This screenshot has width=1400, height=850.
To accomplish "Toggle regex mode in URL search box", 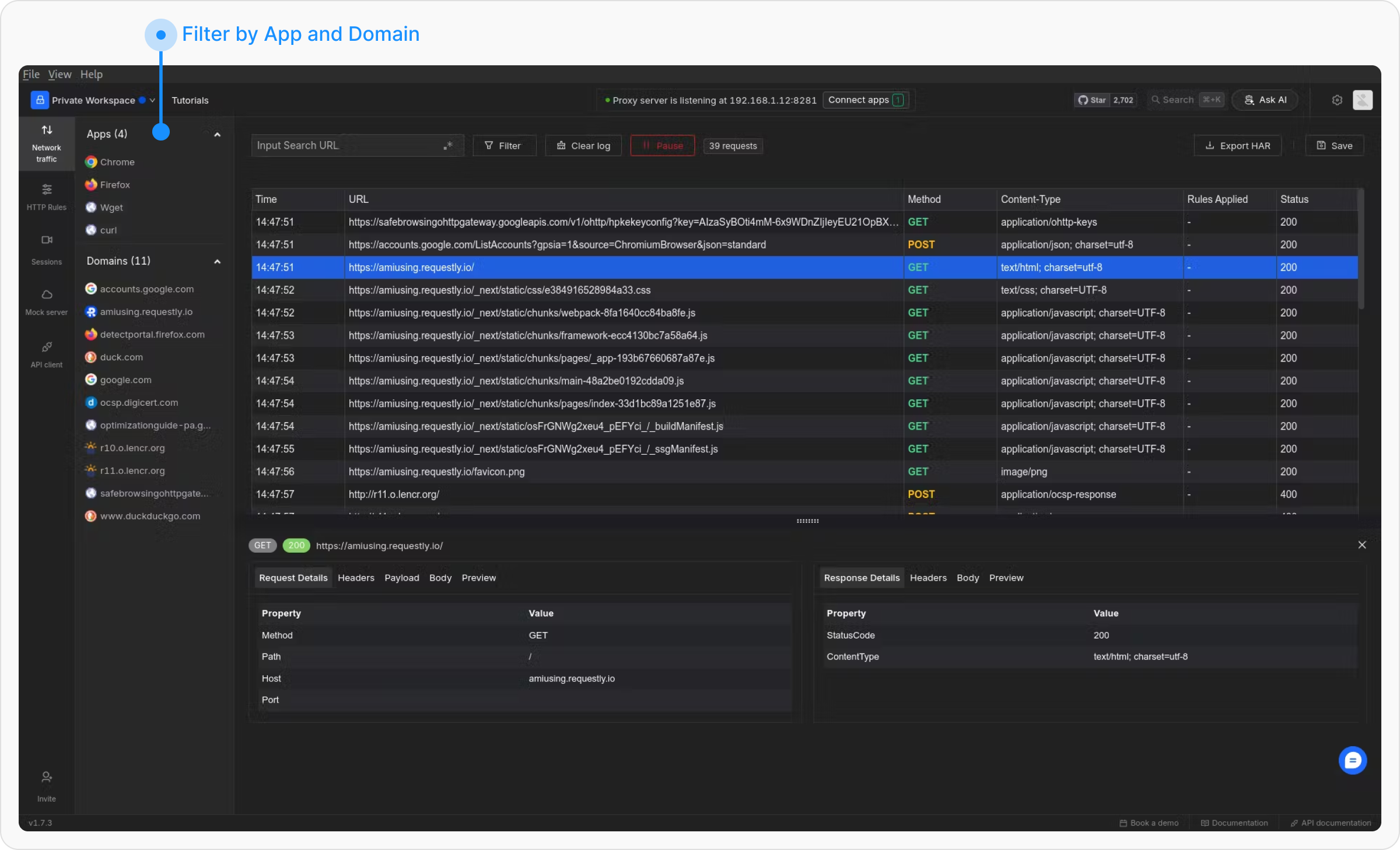I will pyautogui.click(x=448, y=146).
